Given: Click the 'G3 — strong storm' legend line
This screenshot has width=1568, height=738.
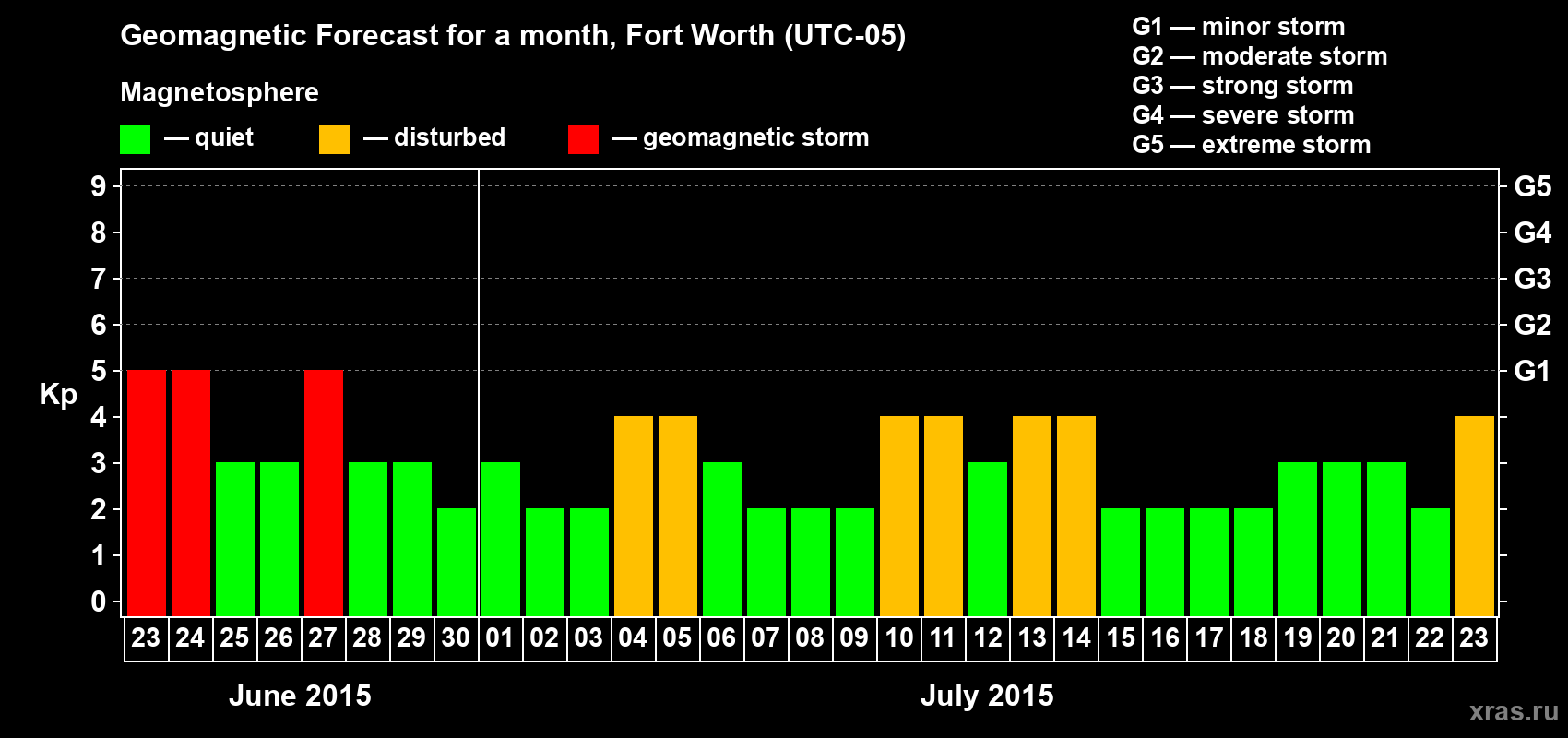Looking at the screenshot, I should tap(1242, 86).
